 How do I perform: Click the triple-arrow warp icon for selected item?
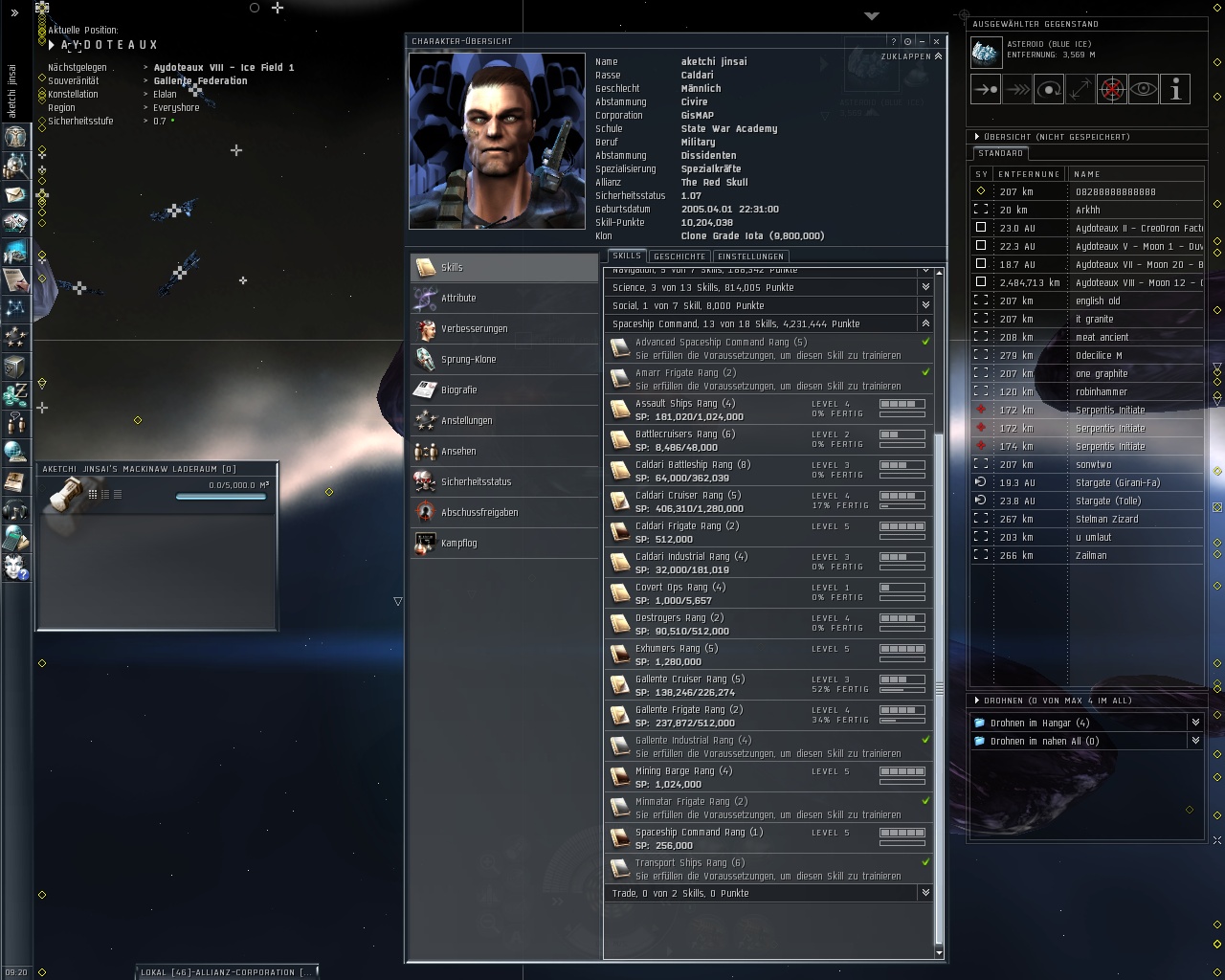point(1017,89)
